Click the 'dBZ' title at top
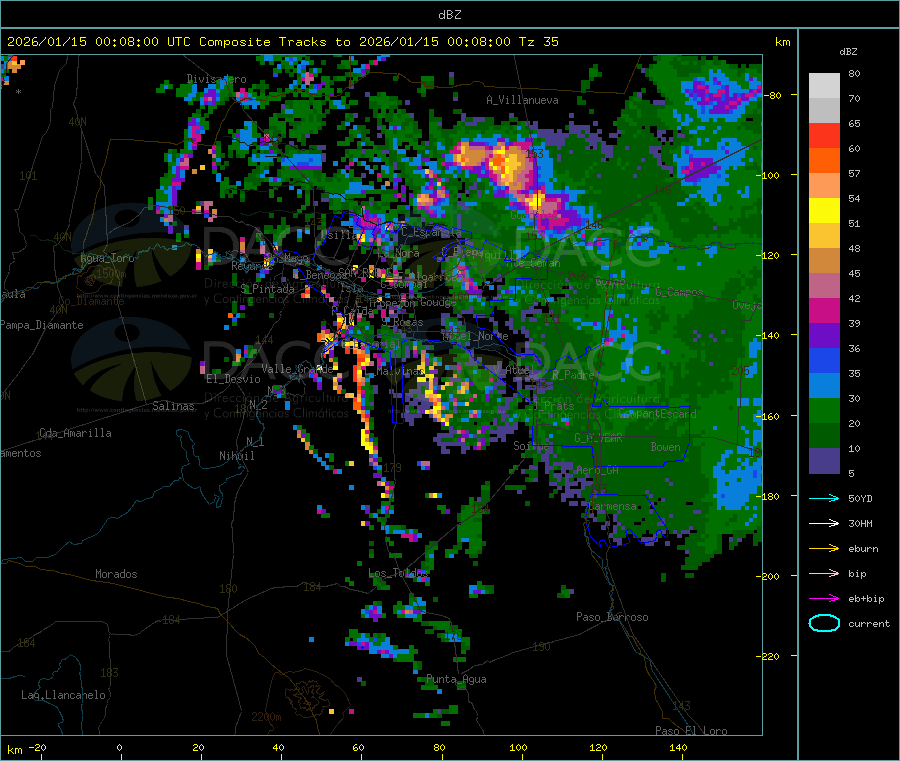Image resolution: width=900 pixels, height=761 pixels. click(x=449, y=15)
